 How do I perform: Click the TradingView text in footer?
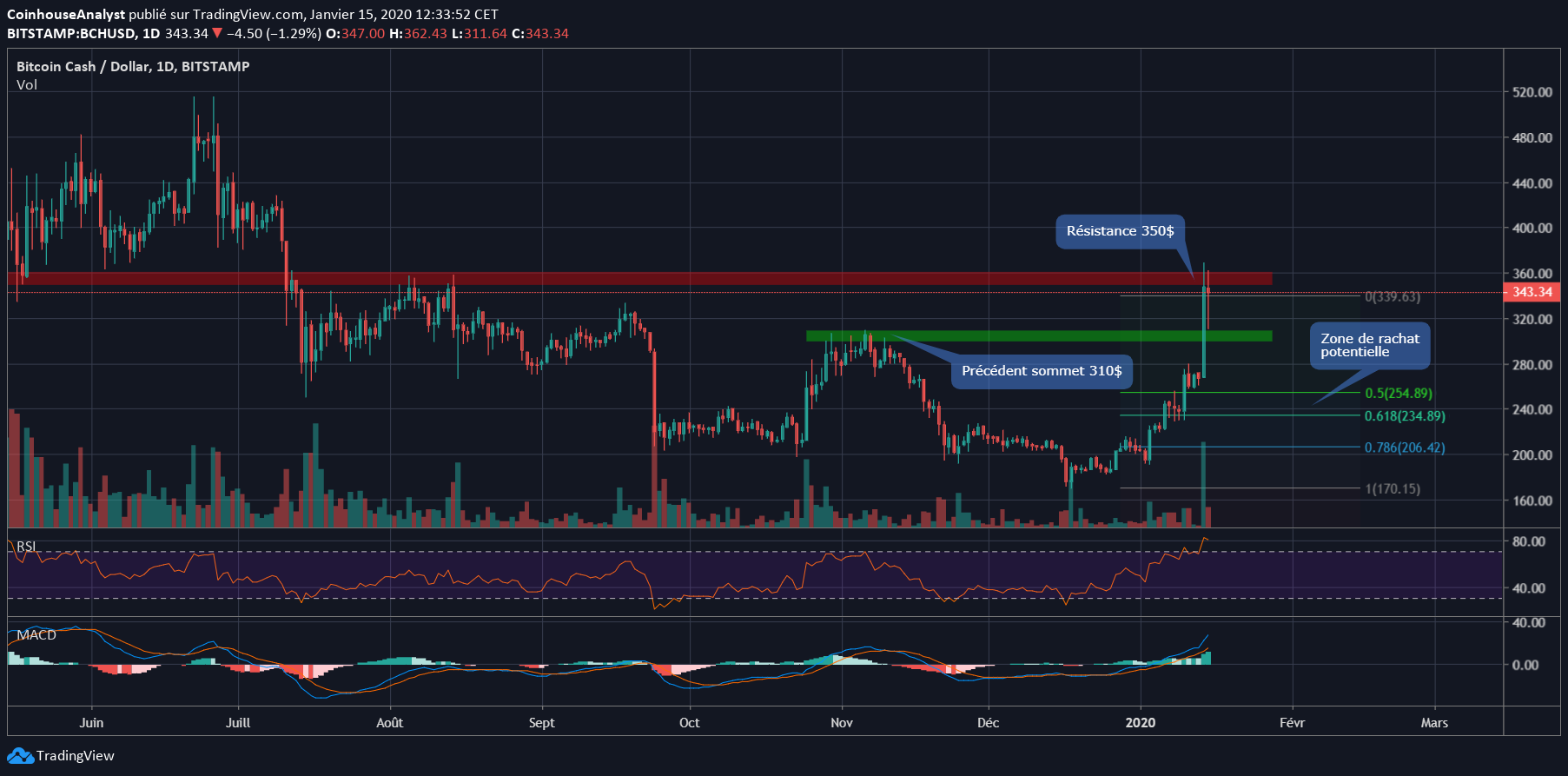(76, 756)
